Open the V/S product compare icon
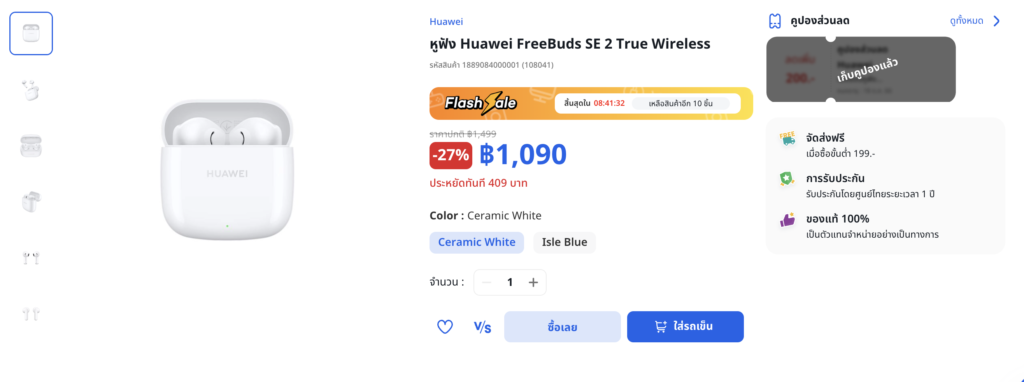The height and width of the screenshot is (382, 1024). pyautogui.click(x=482, y=327)
